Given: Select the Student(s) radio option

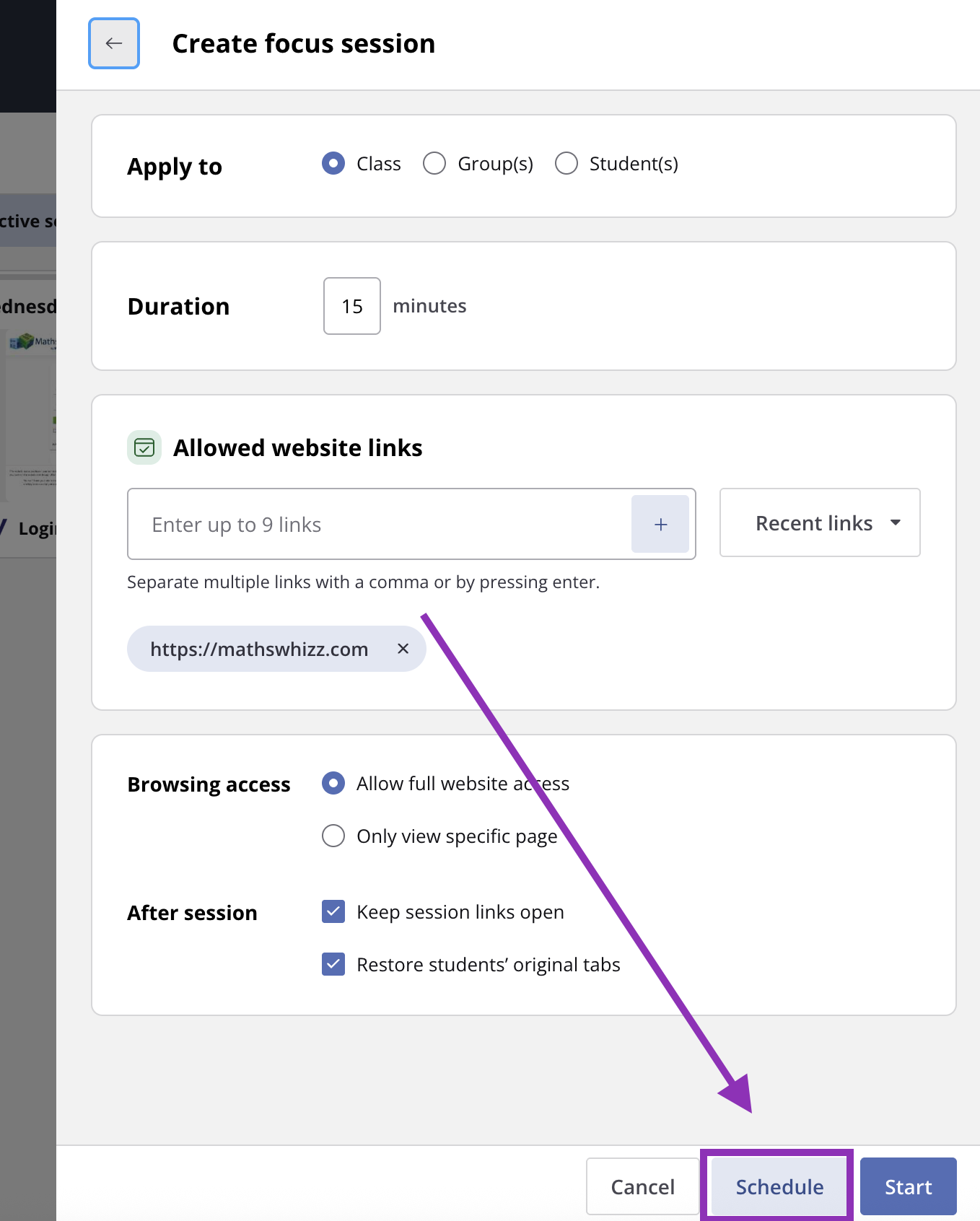Looking at the screenshot, I should click(x=566, y=163).
